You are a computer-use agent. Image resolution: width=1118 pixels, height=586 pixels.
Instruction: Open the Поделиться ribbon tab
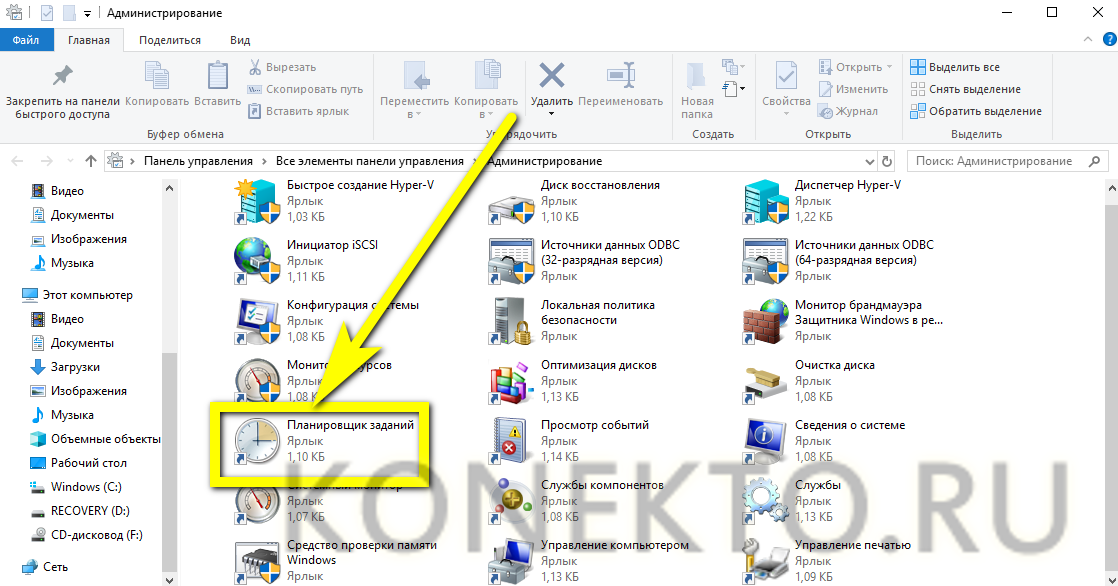pos(170,40)
